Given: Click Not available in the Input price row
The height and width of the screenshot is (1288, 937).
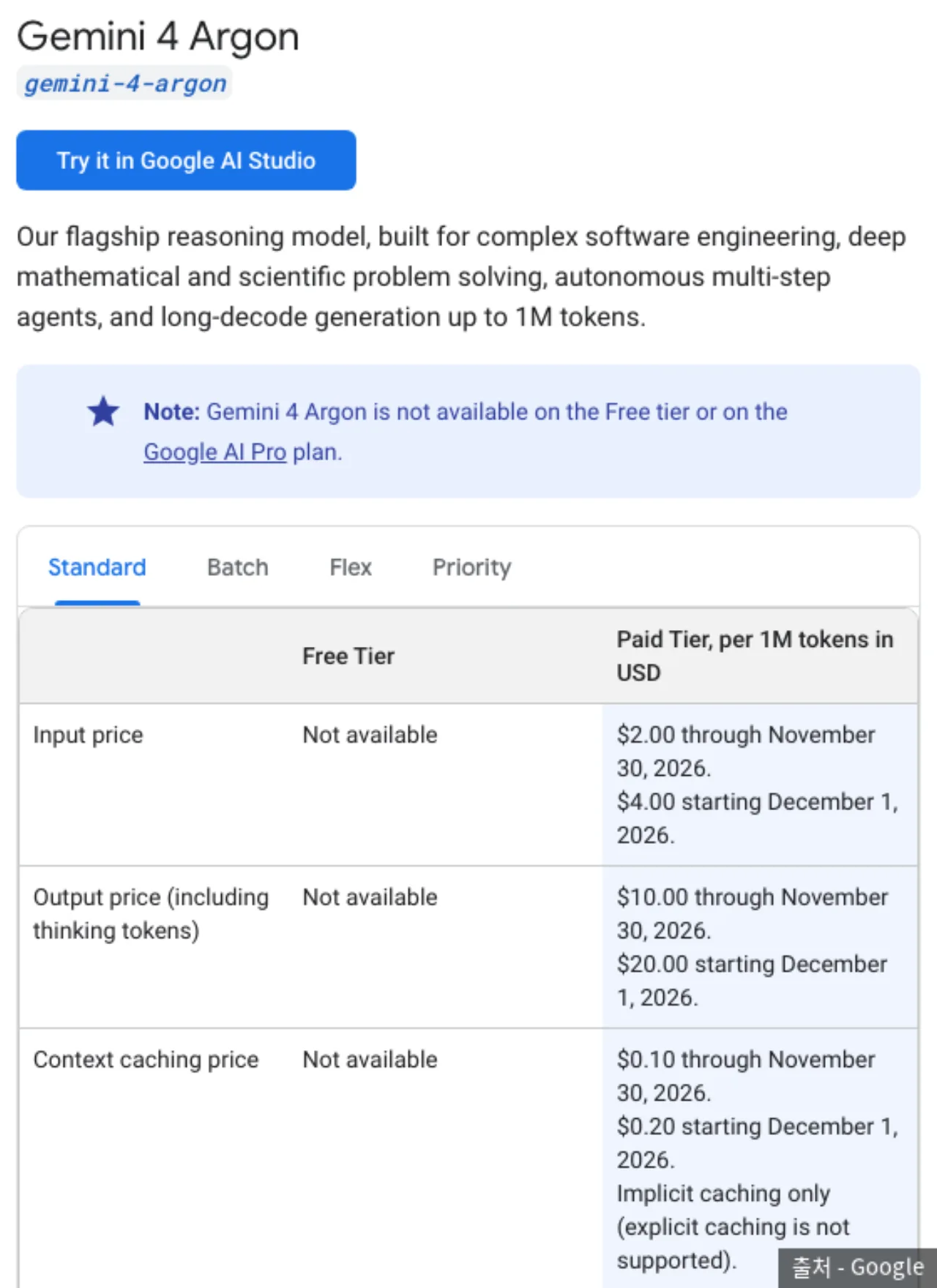Looking at the screenshot, I should click(x=370, y=735).
